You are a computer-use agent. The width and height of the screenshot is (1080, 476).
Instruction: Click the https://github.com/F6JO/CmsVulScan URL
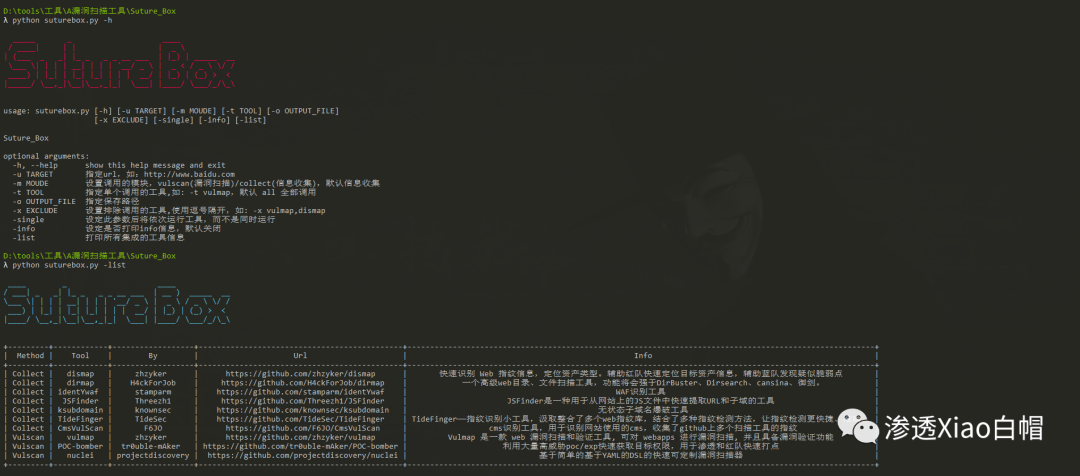302,428
